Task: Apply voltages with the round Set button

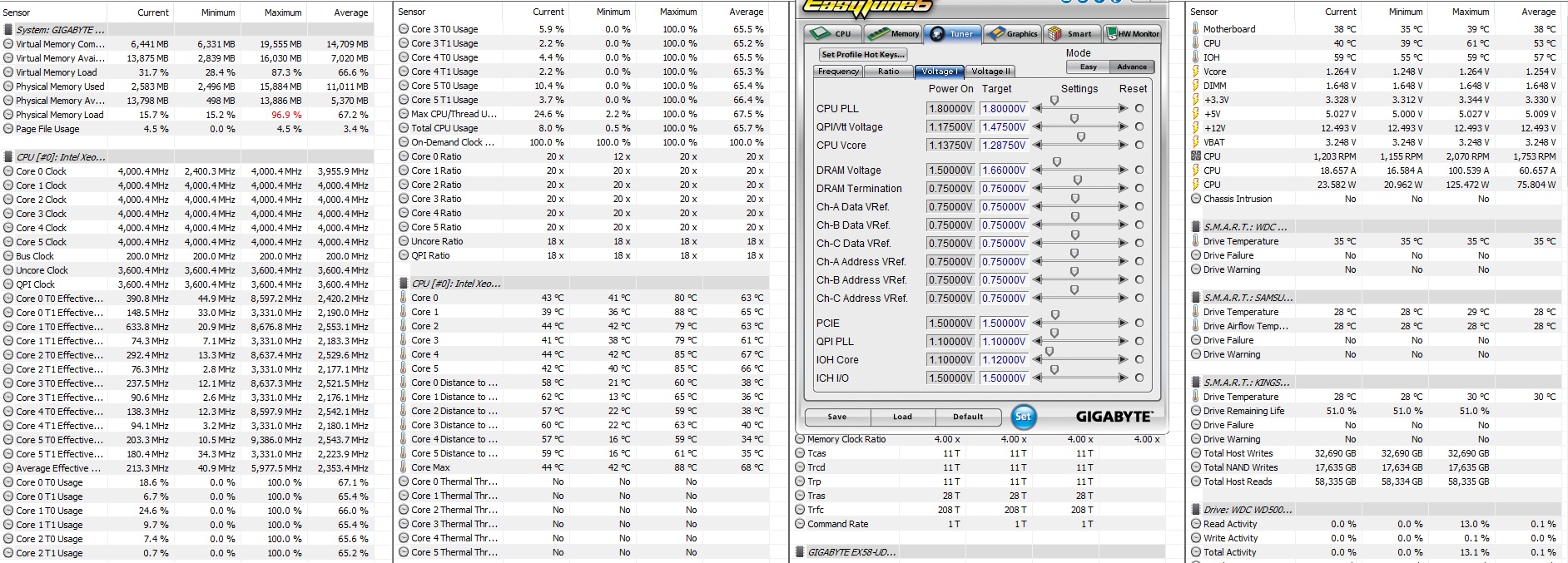Action: (1024, 417)
